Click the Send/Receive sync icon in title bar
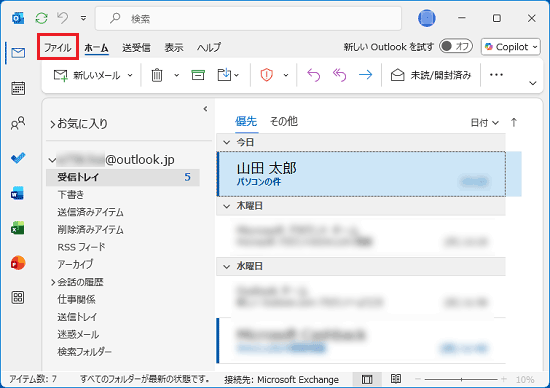The height and width of the screenshot is (388, 550). tap(41, 18)
